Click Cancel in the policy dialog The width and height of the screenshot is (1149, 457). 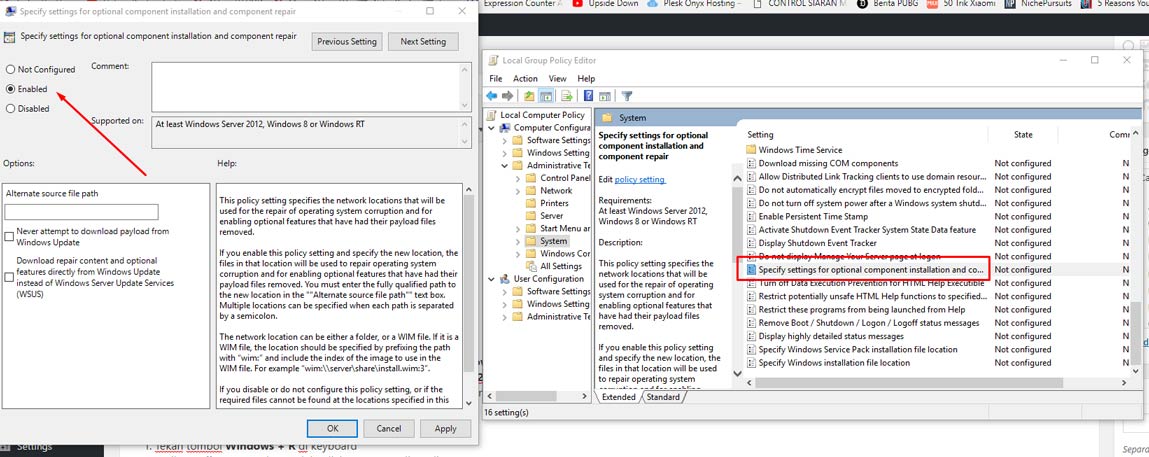point(388,428)
